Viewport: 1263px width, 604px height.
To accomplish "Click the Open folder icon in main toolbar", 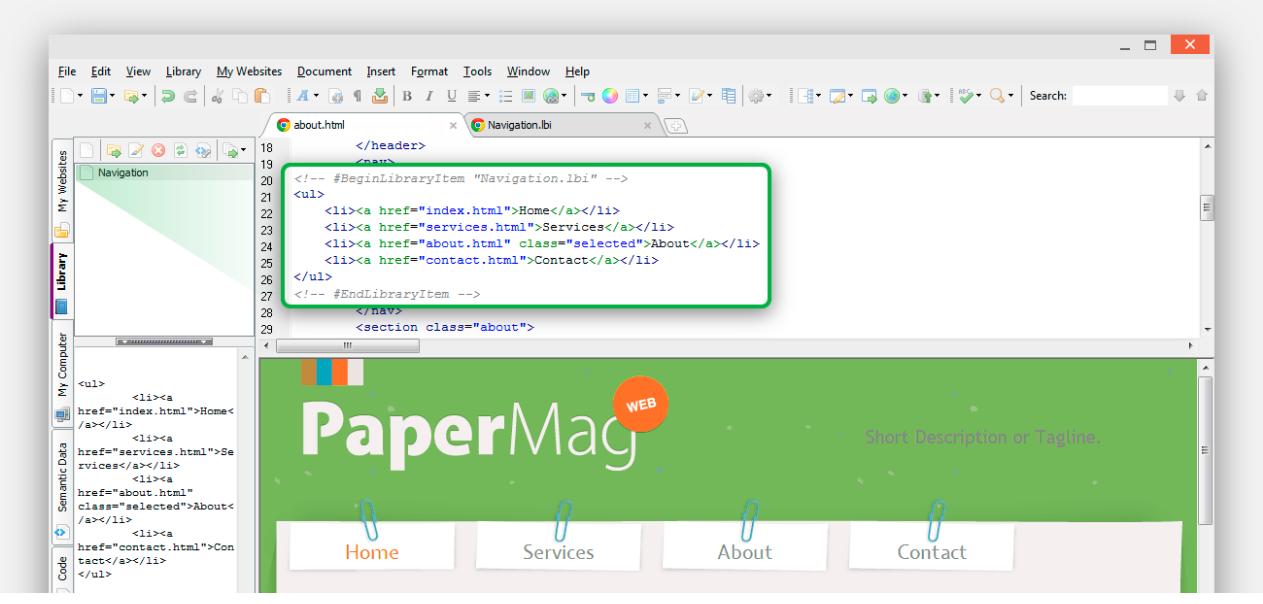I will point(131,96).
